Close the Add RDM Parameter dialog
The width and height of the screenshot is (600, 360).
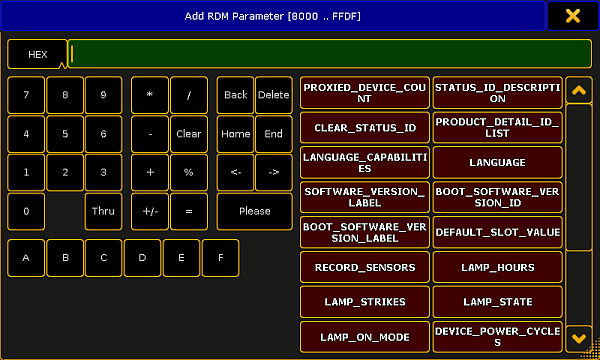pos(573,16)
